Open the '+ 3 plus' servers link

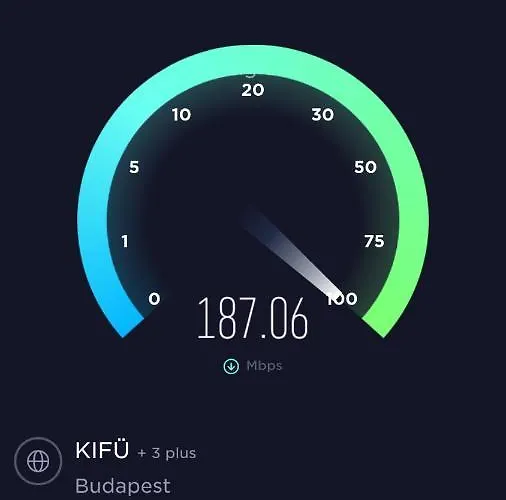coord(167,453)
